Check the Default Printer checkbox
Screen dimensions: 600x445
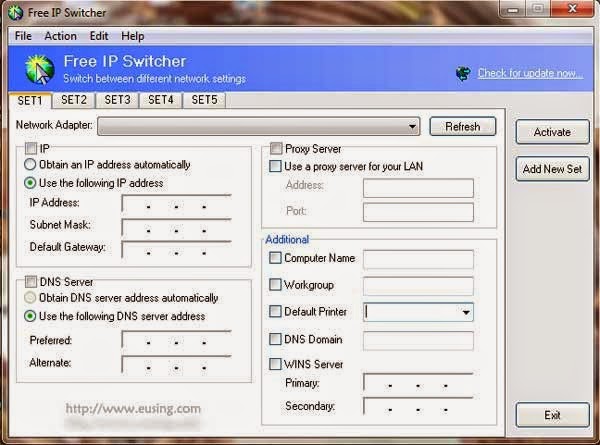275,311
